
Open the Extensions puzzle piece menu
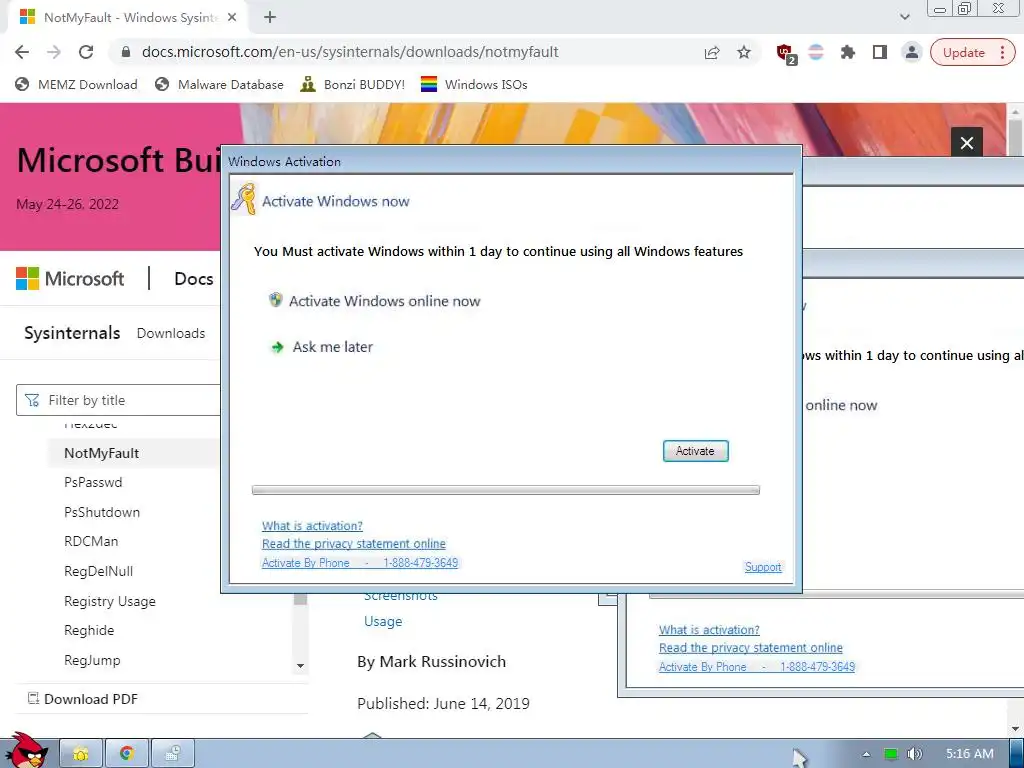(848, 52)
